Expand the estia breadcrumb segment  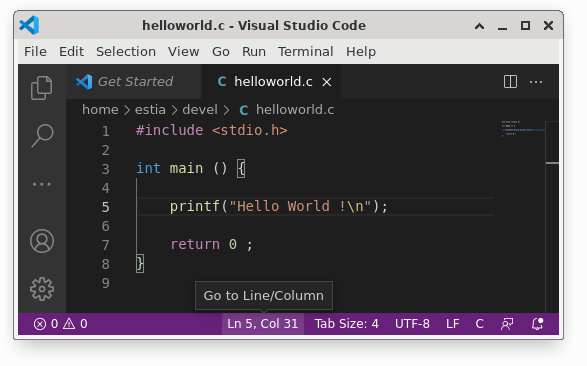[x=150, y=110]
